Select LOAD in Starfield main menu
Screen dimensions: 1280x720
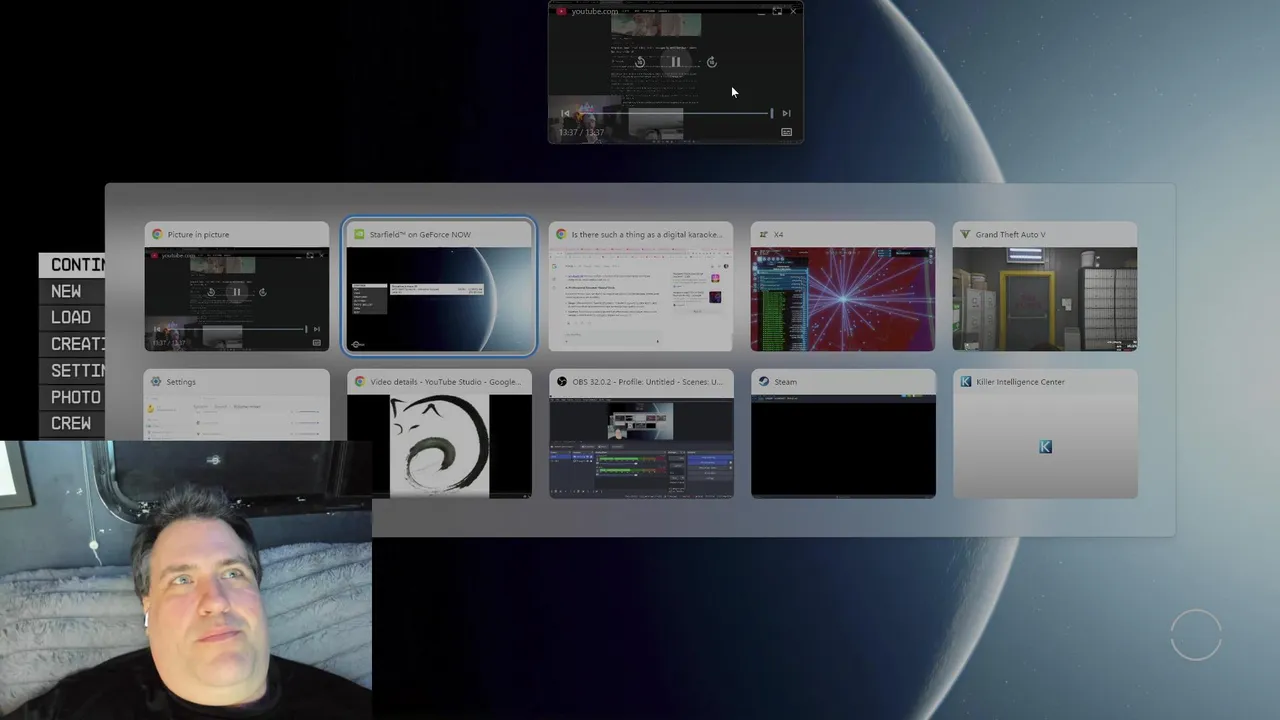point(71,317)
